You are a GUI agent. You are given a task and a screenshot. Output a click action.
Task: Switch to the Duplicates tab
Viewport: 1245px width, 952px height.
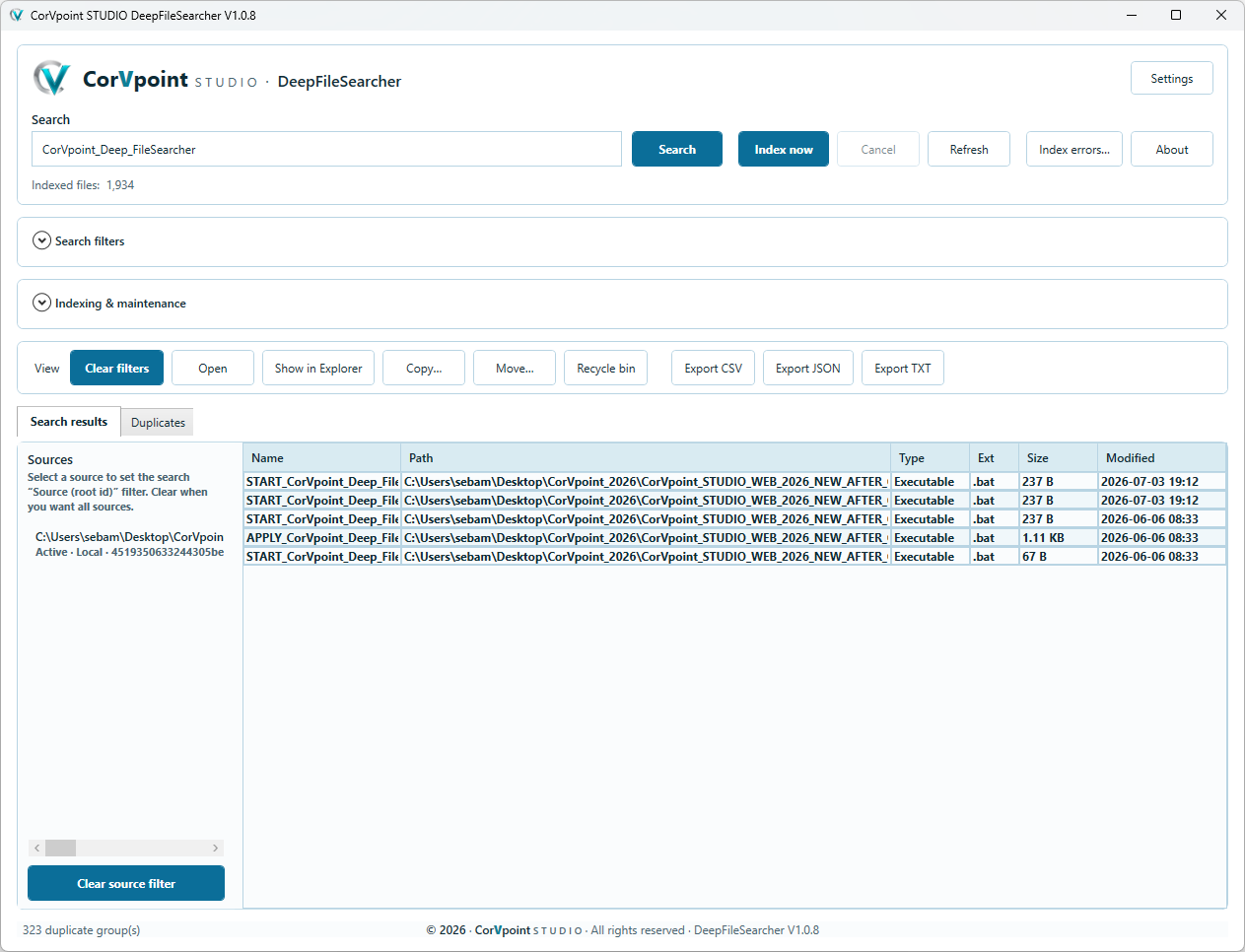click(158, 422)
